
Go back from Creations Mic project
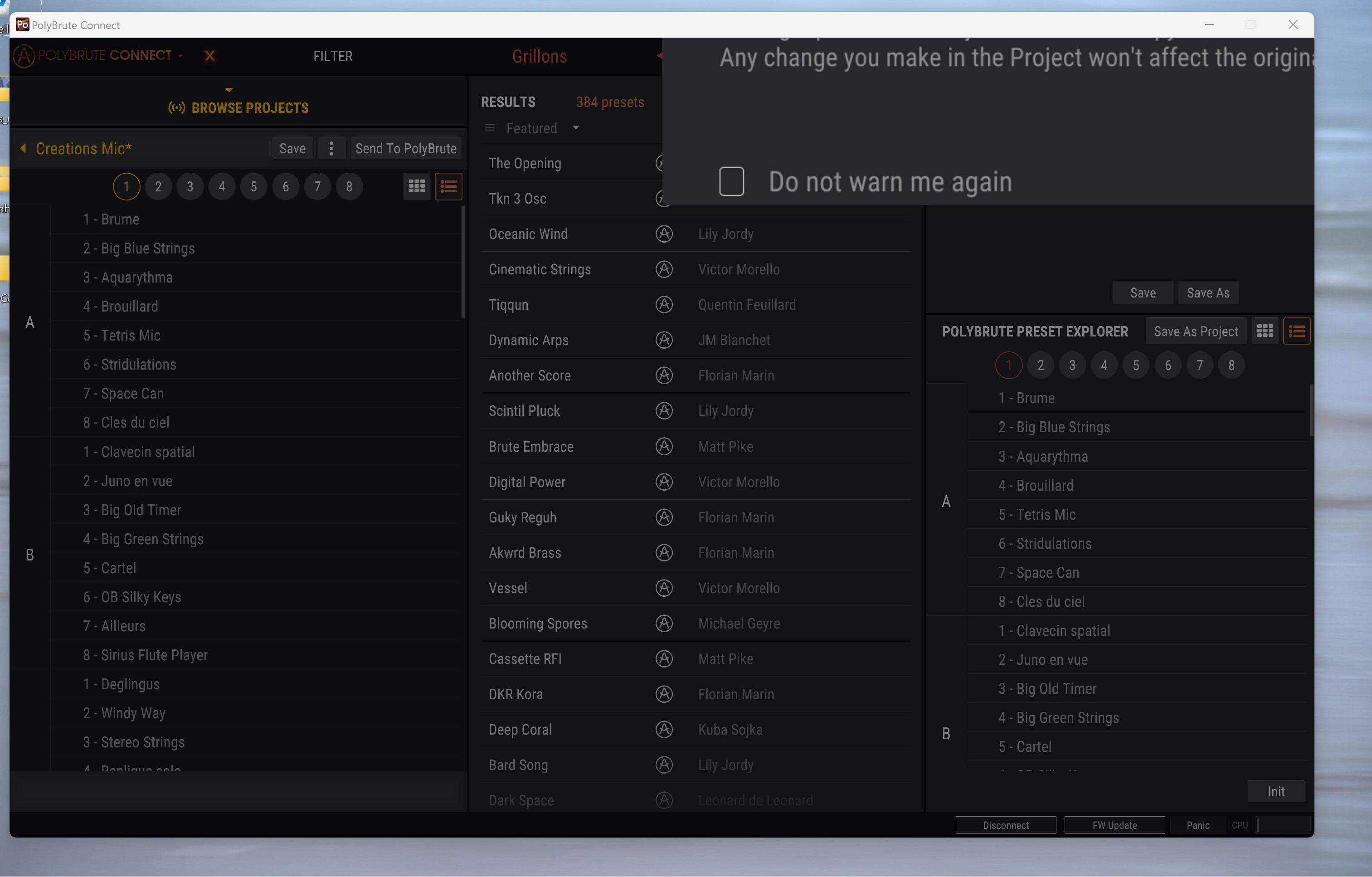point(23,148)
